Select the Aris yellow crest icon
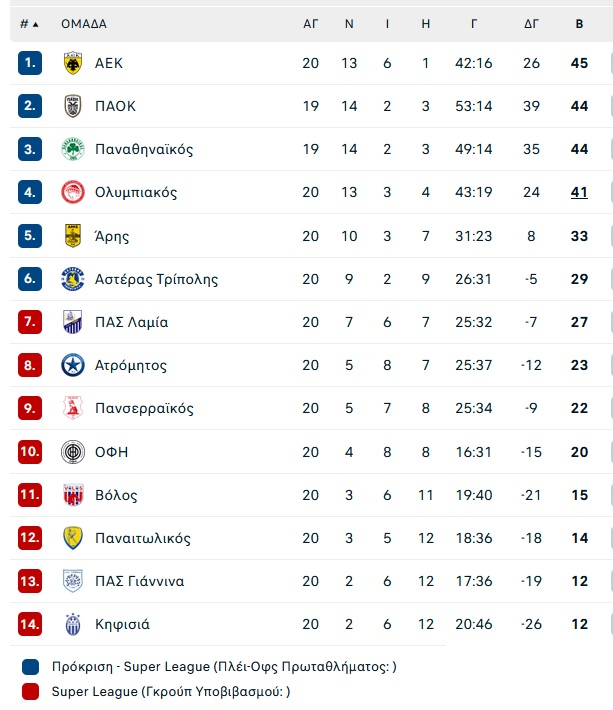Screen dimensions: 613x710 72,236
